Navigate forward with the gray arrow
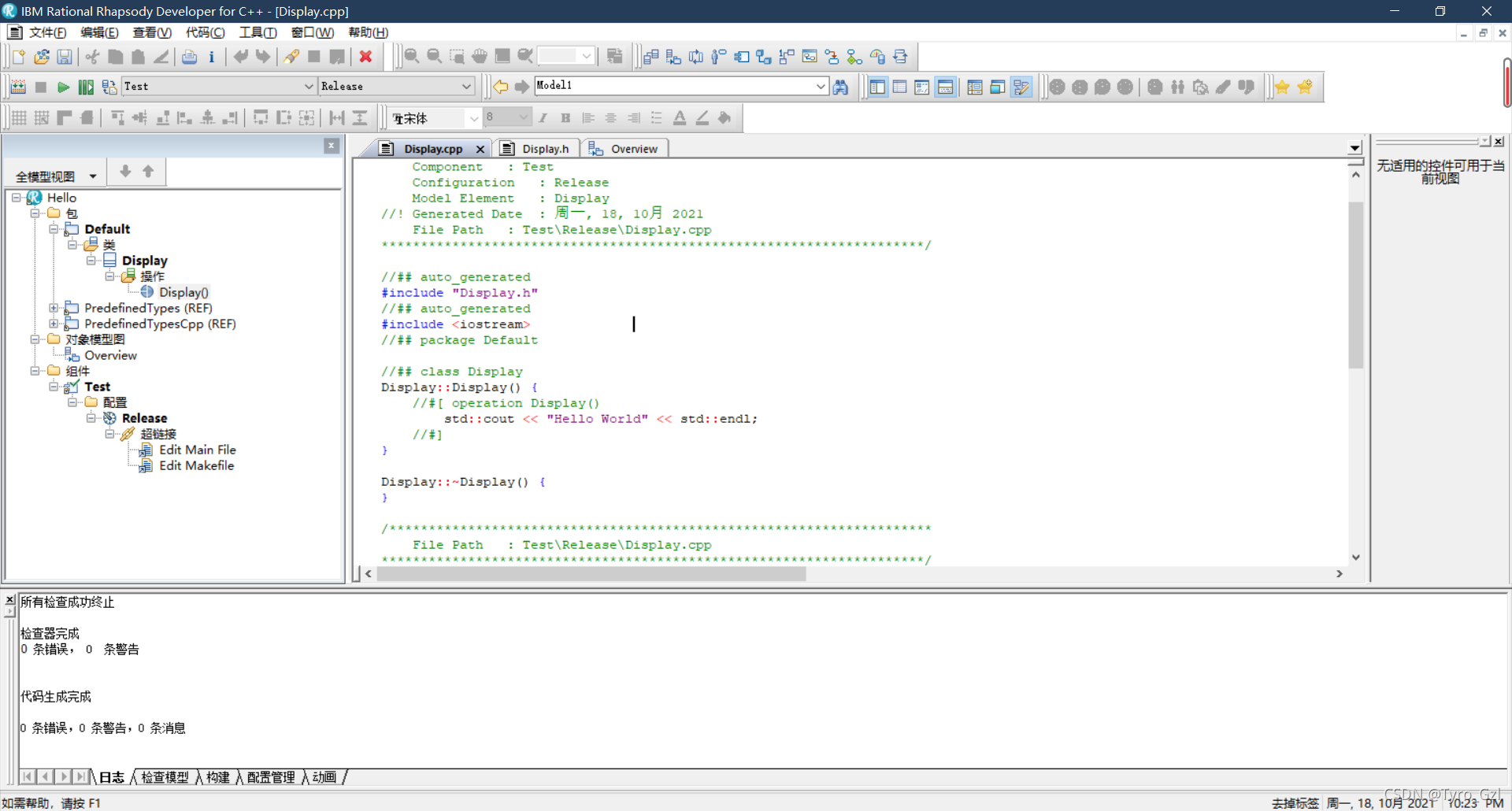Screen dimensions: 1512x811 (x=521, y=87)
